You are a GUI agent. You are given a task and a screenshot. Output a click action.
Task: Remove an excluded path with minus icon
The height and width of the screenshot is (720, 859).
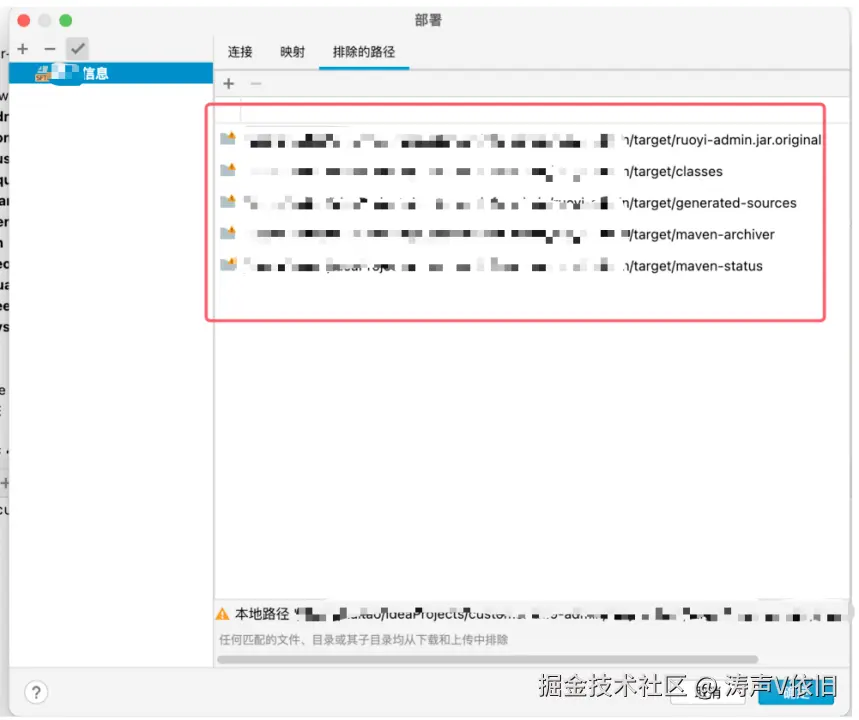click(254, 83)
